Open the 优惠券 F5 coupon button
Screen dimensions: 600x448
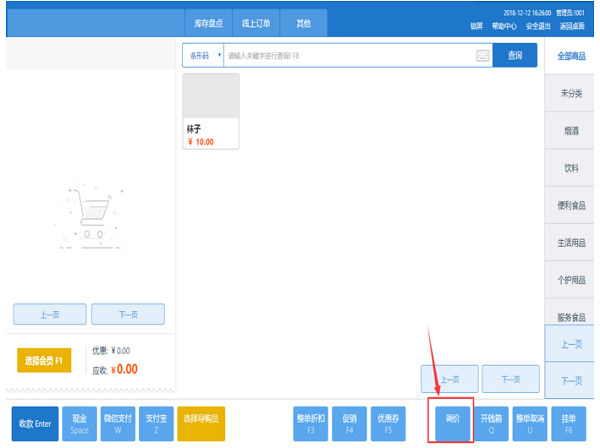[x=388, y=424]
